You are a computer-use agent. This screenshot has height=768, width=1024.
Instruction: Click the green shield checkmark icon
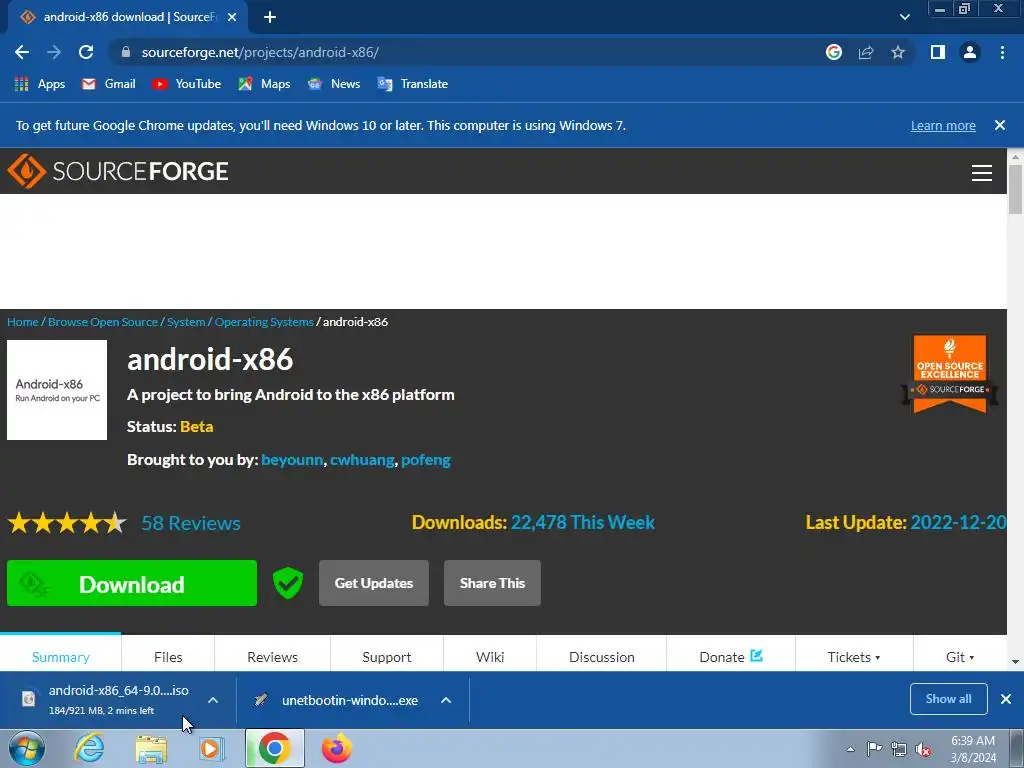pyautogui.click(x=288, y=583)
